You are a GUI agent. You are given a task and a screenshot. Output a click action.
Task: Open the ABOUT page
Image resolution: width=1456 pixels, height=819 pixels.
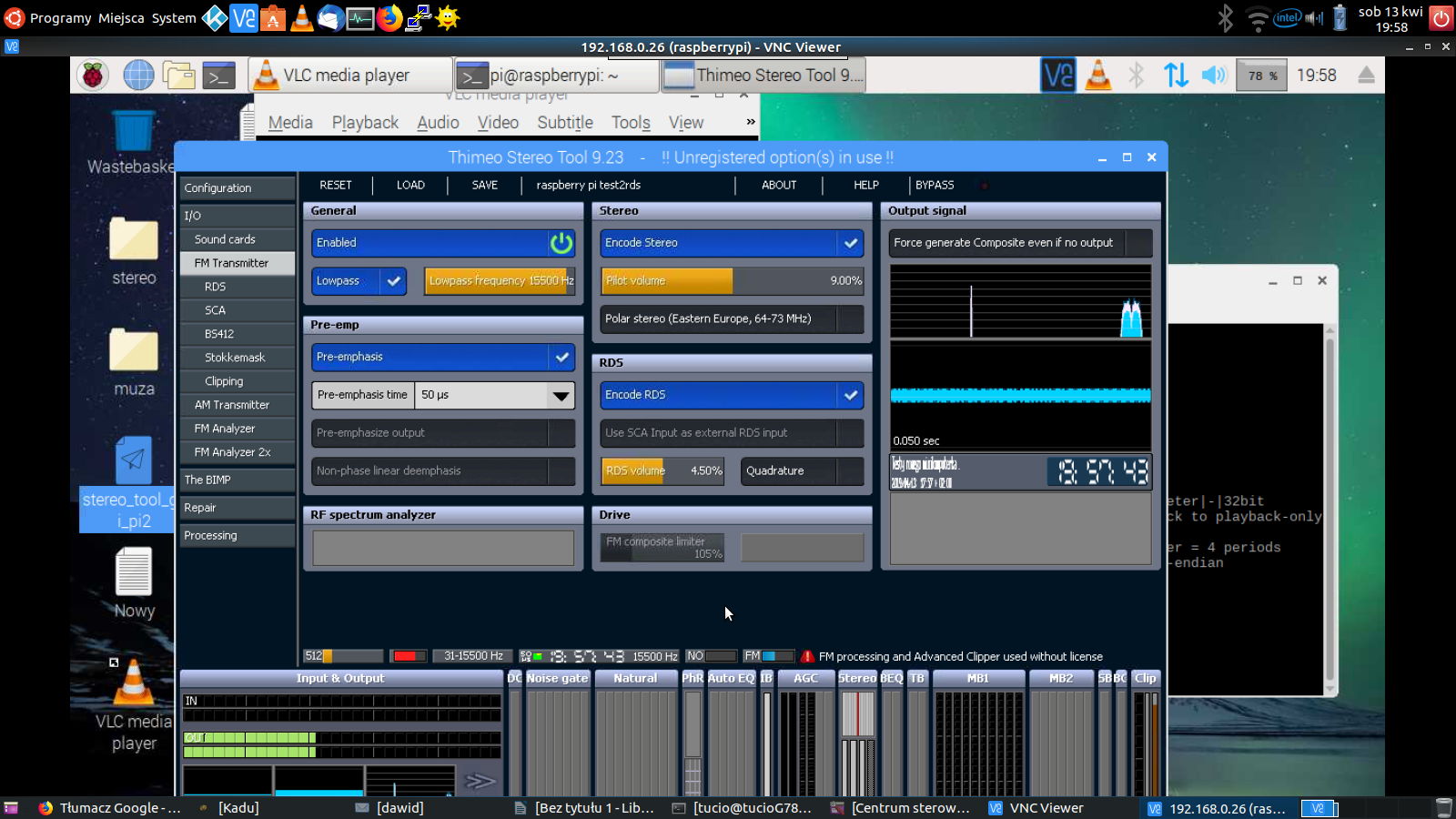point(779,185)
